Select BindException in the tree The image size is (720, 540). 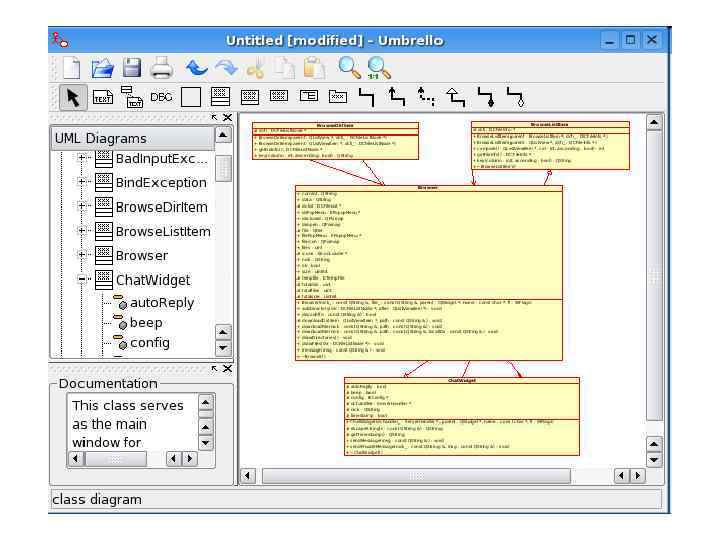161,182
